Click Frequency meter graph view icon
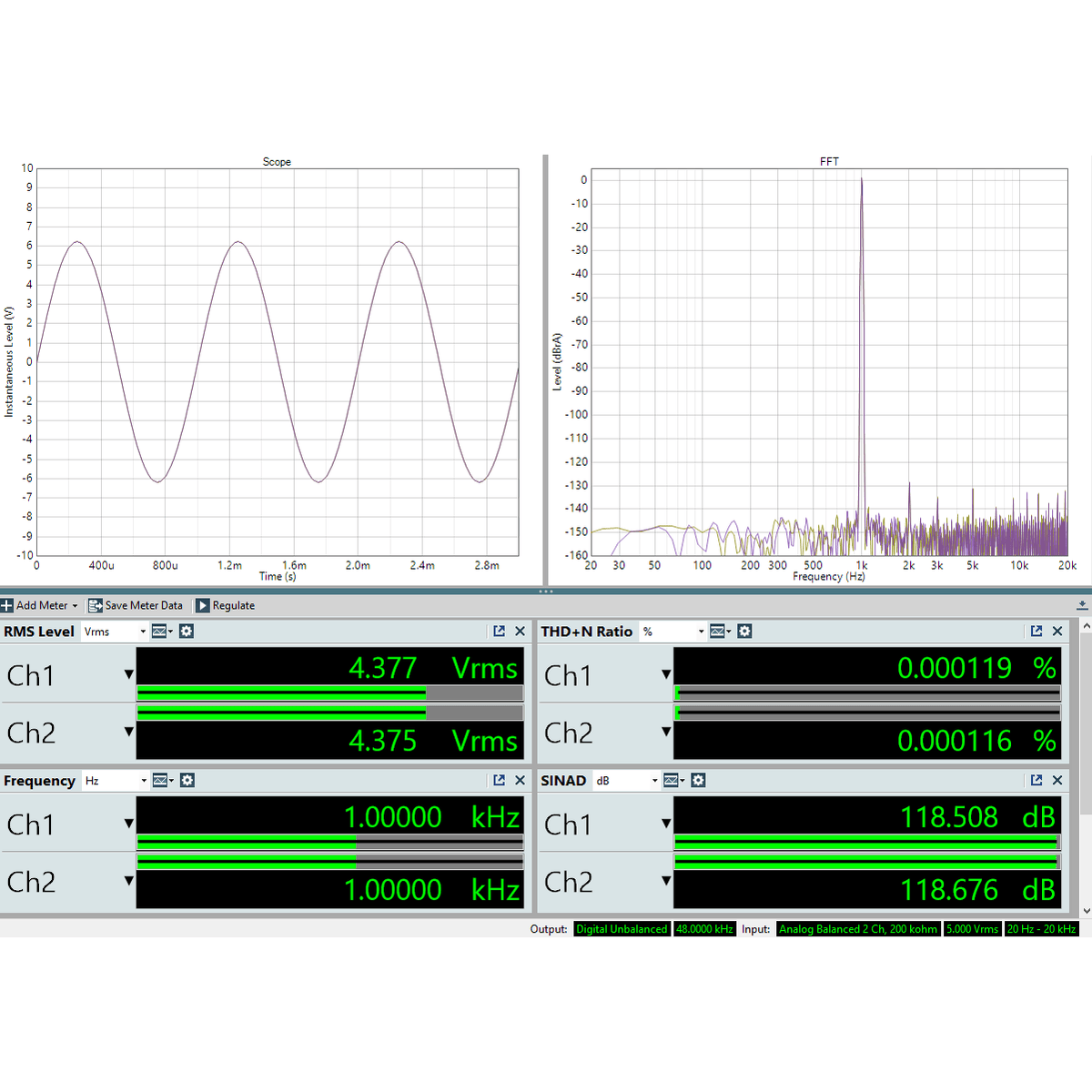The image size is (1092, 1092). click(162, 780)
